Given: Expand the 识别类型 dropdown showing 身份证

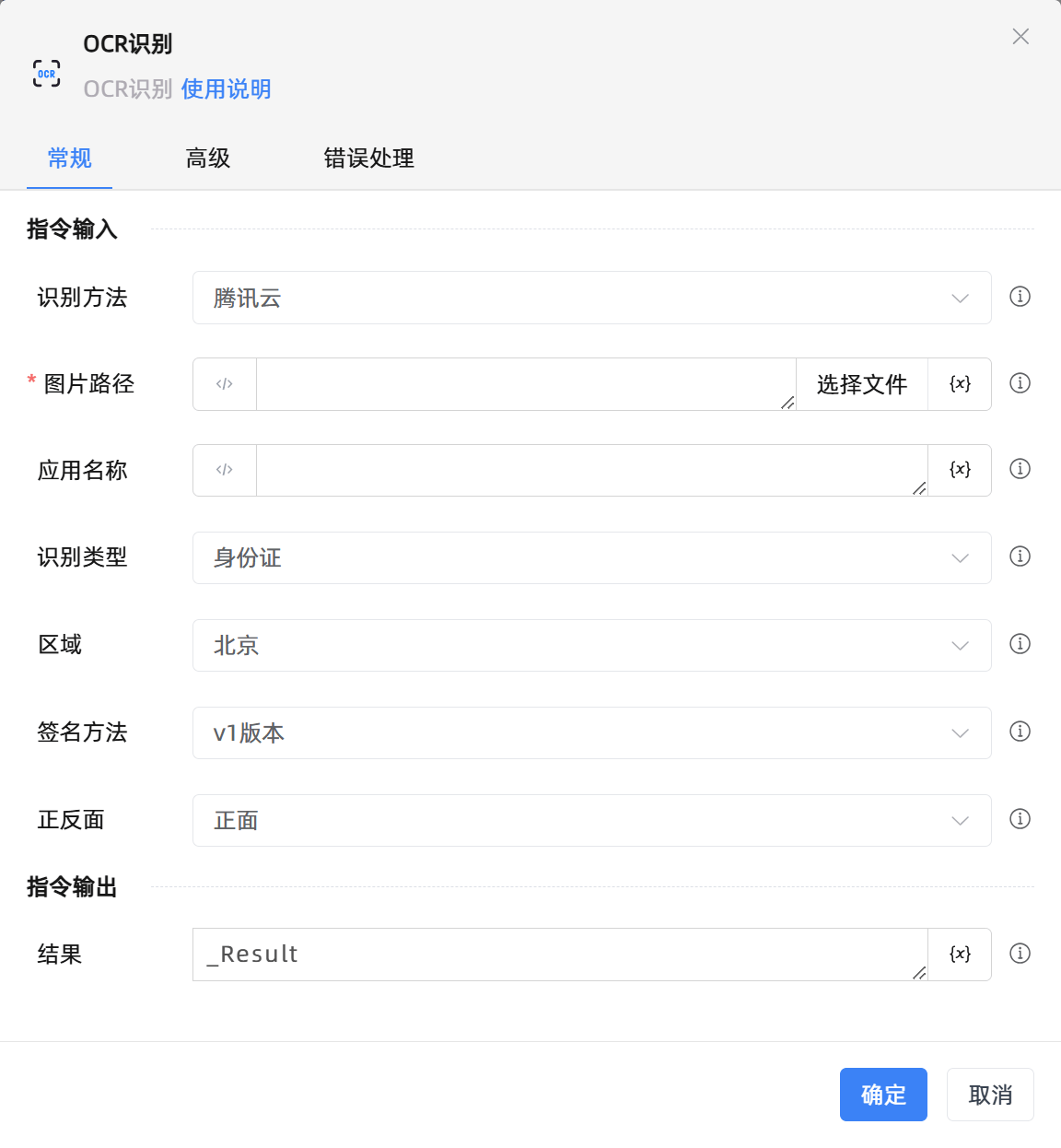Looking at the screenshot, I should pos(591,557).
